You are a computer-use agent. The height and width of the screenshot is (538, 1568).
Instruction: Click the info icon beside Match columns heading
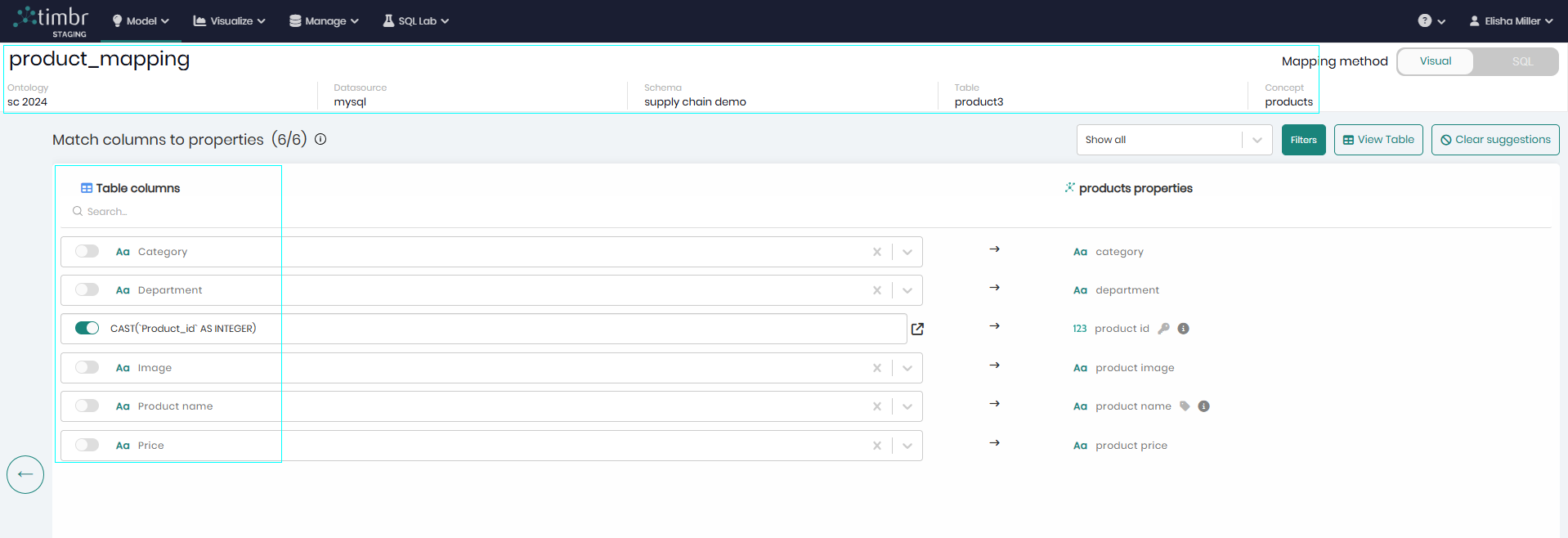[320, 139]
